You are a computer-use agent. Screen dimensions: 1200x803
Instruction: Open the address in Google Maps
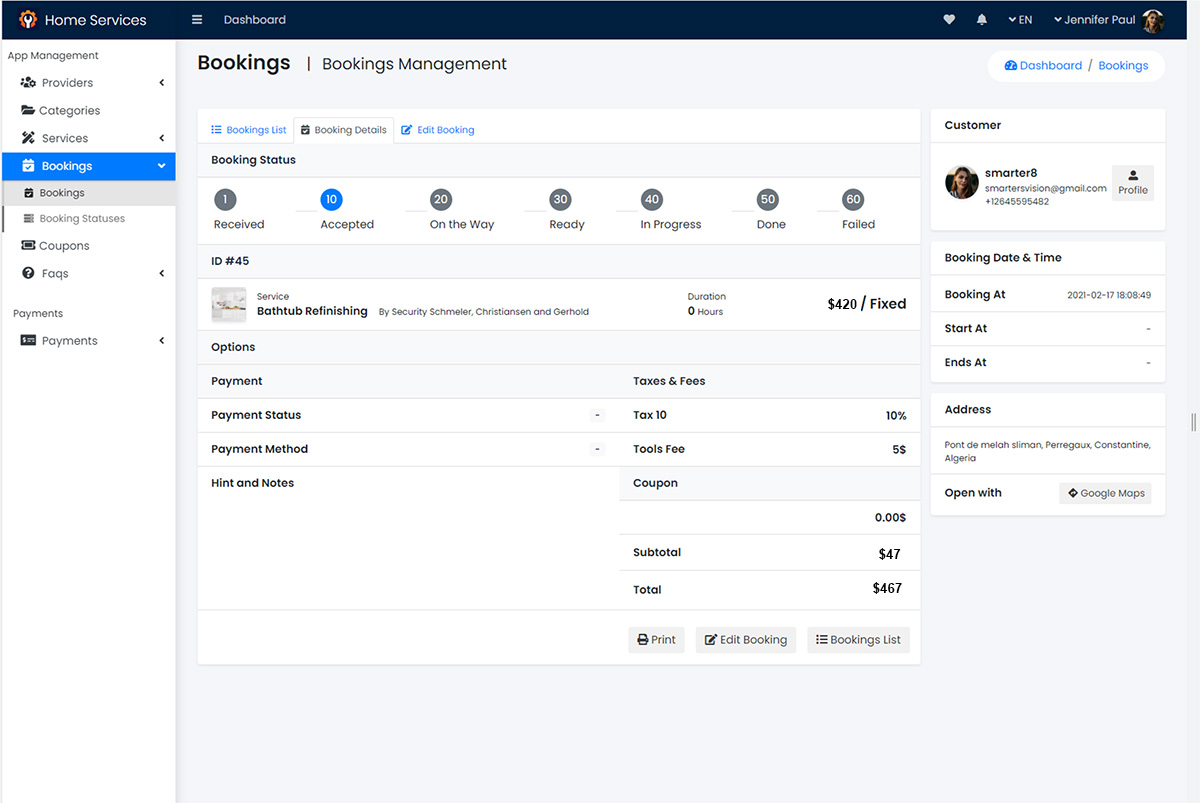coord(1105,493)
